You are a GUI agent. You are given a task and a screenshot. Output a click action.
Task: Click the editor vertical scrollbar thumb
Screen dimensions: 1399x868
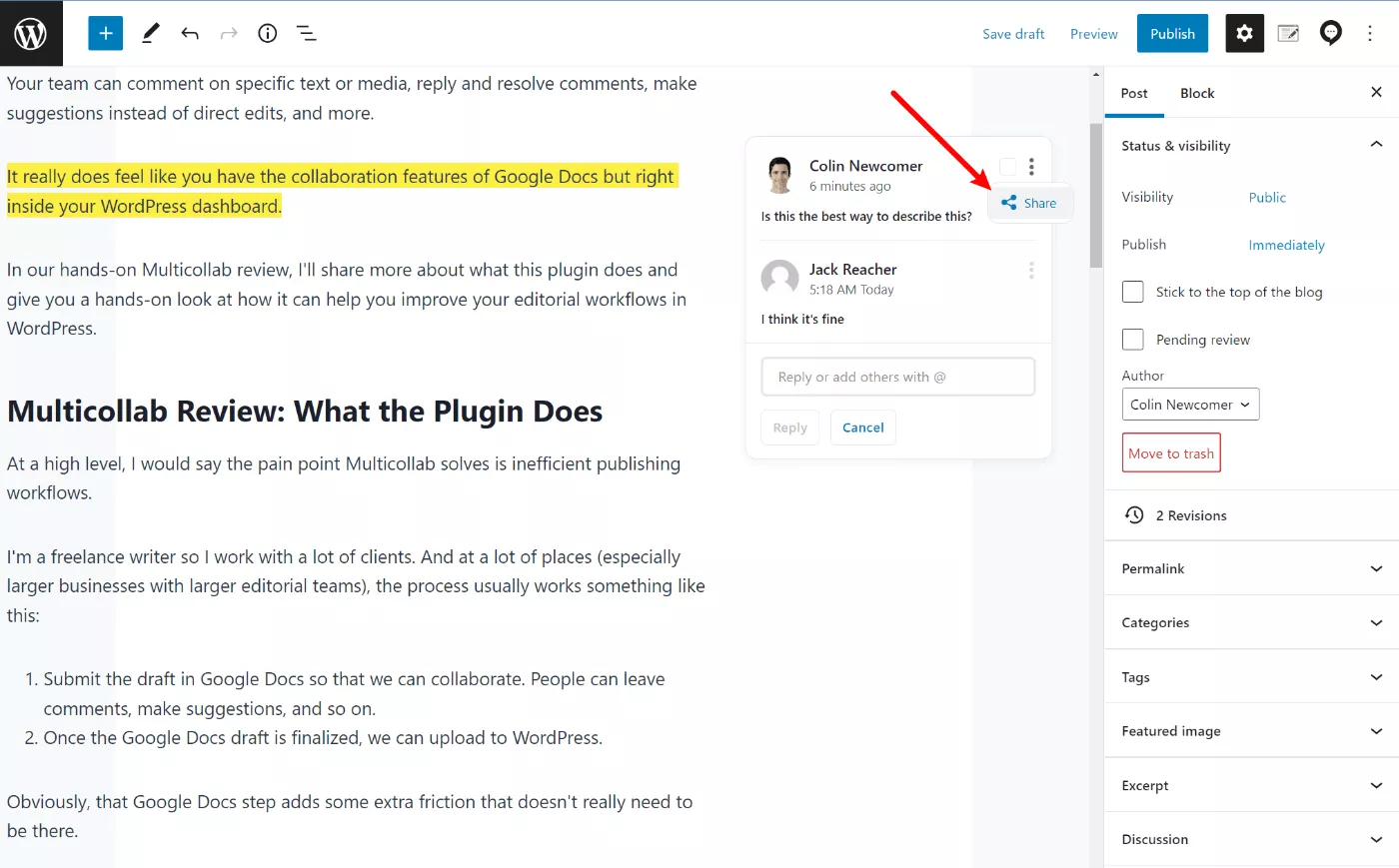coord(1096,195)
